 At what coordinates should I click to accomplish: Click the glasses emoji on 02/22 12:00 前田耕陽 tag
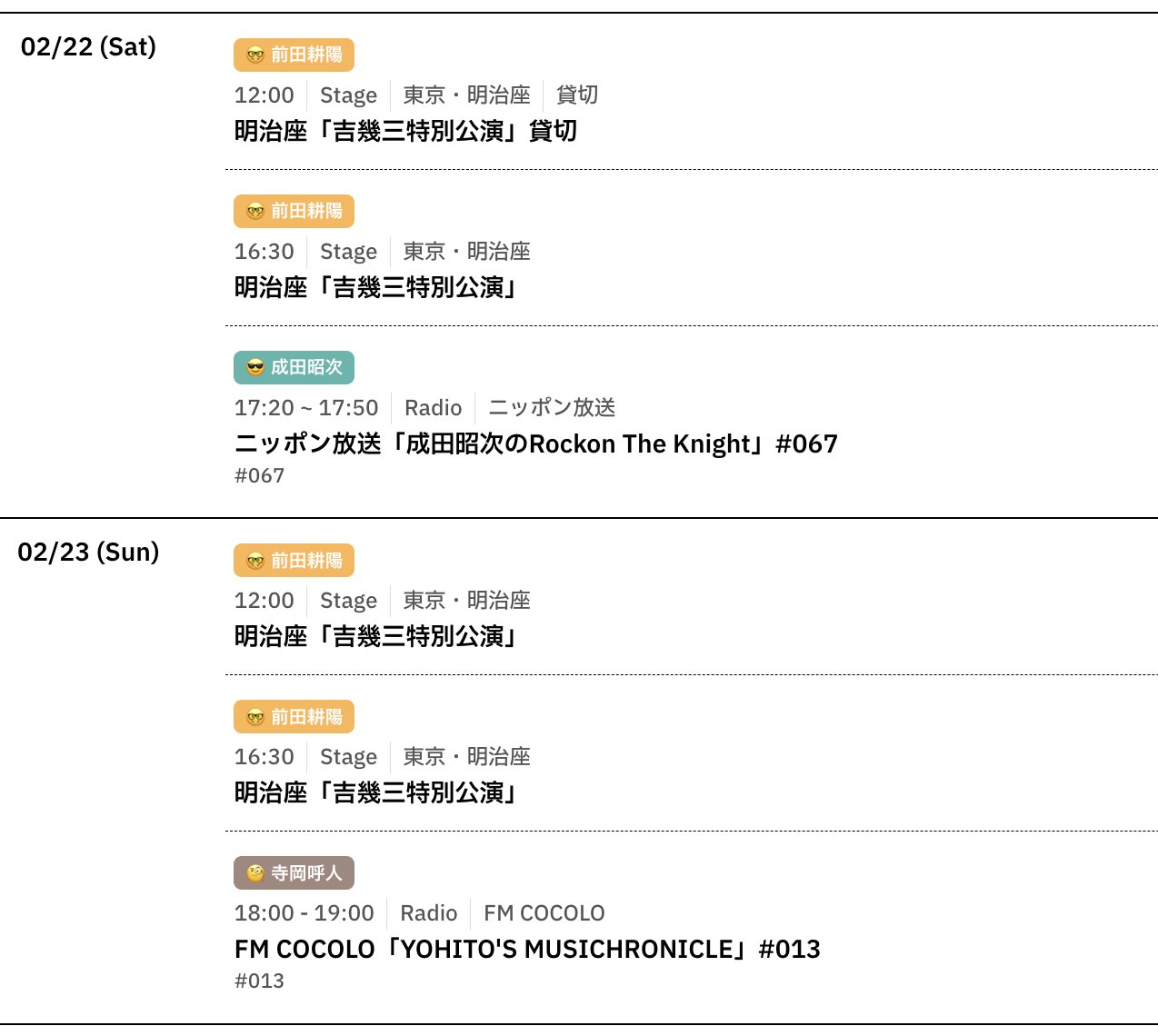(x=255, y=55)
